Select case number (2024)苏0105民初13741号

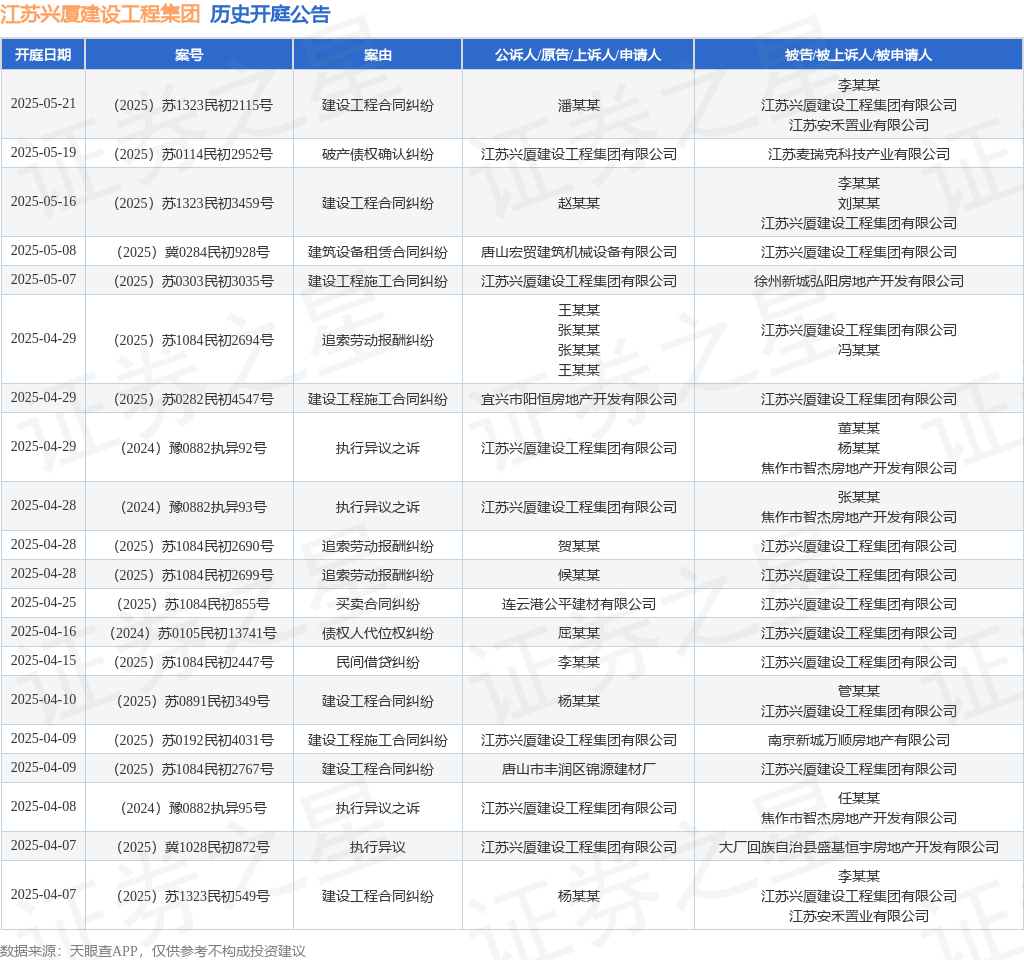[x=193, y=633]
